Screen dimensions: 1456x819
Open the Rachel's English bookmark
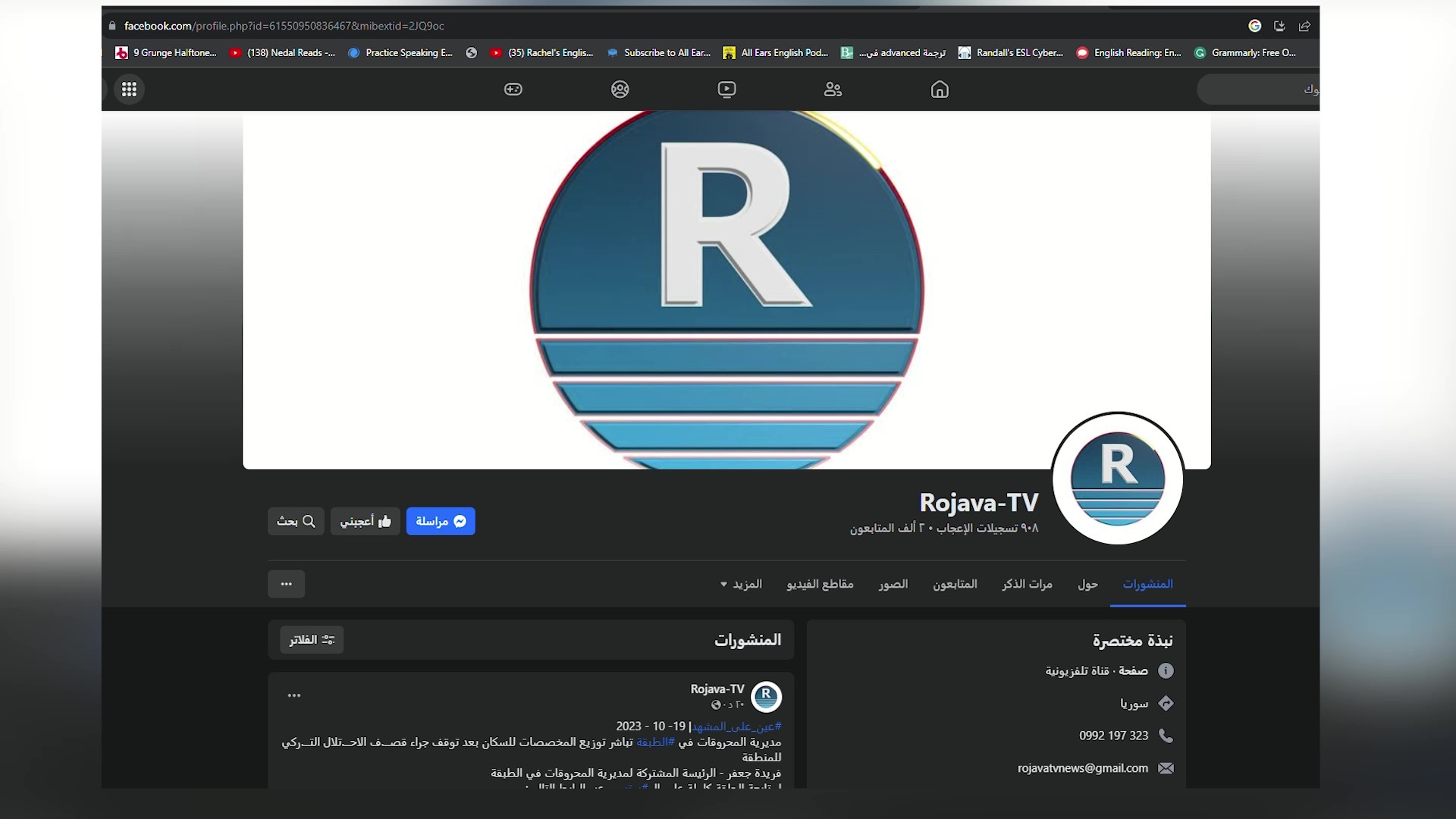[541, 52]
